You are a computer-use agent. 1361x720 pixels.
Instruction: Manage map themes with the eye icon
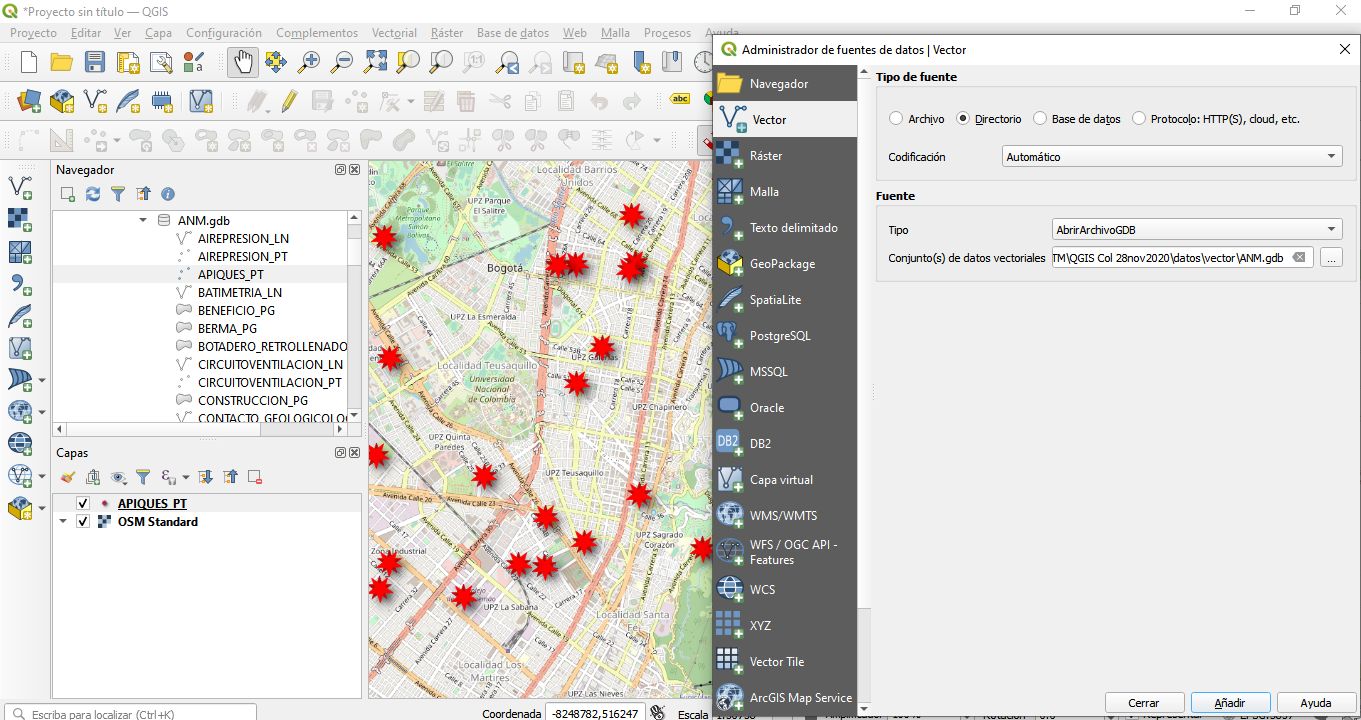point(118,477)
